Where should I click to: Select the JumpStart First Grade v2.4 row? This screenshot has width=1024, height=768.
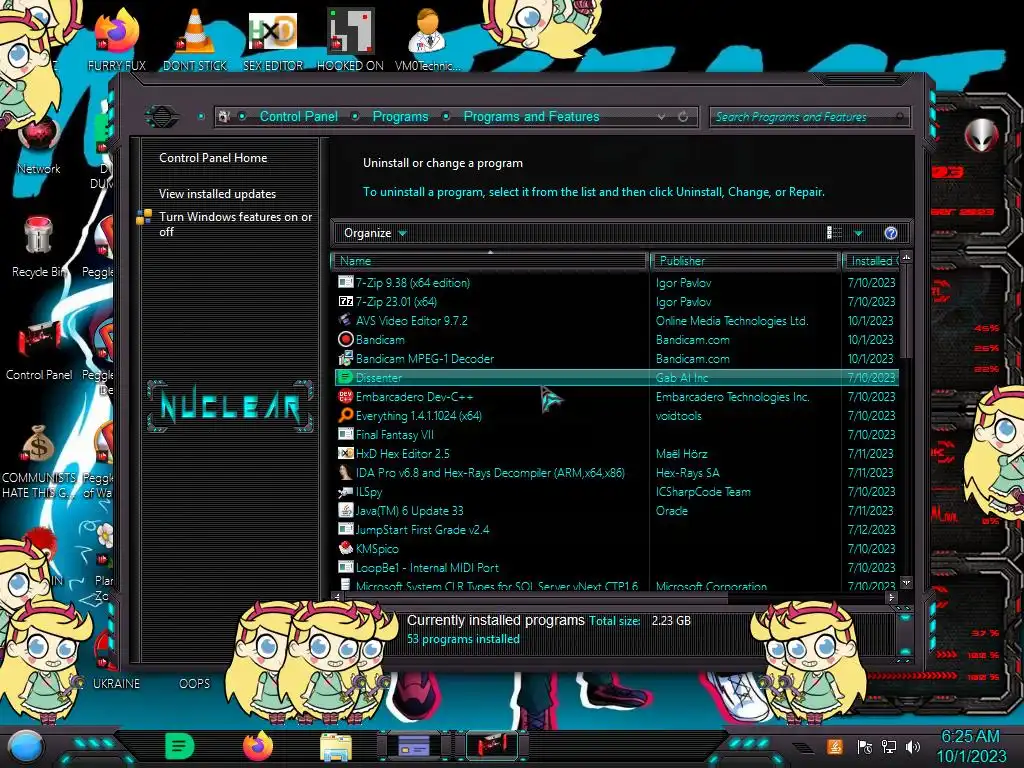click(x=616, y=530)
